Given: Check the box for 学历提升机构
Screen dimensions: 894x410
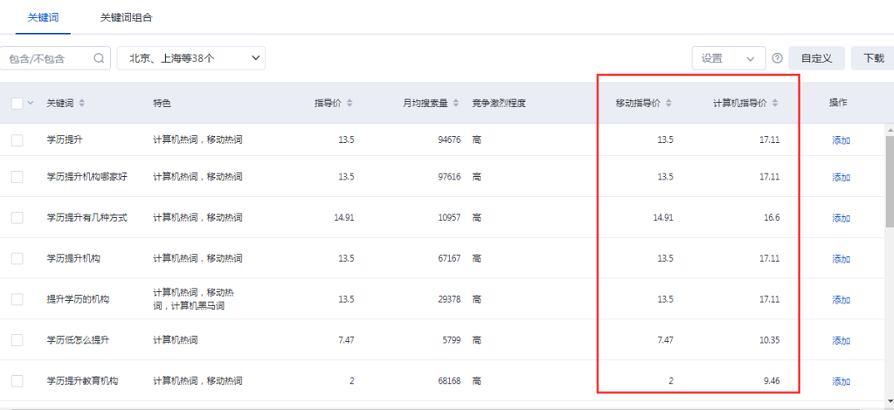Looking at the screenshot, I should coord(17,258).
